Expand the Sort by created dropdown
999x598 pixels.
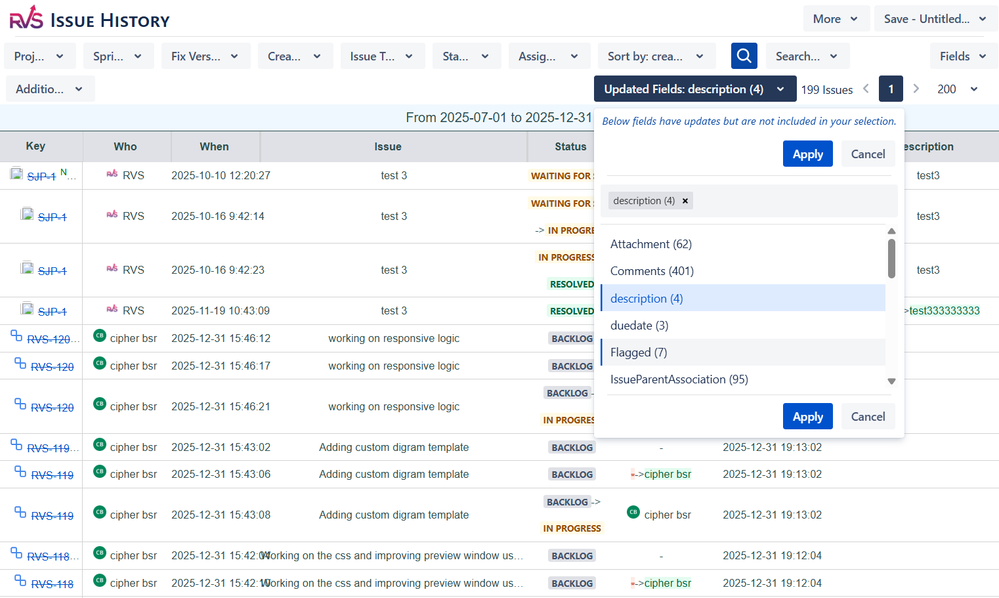pos(655,57)
